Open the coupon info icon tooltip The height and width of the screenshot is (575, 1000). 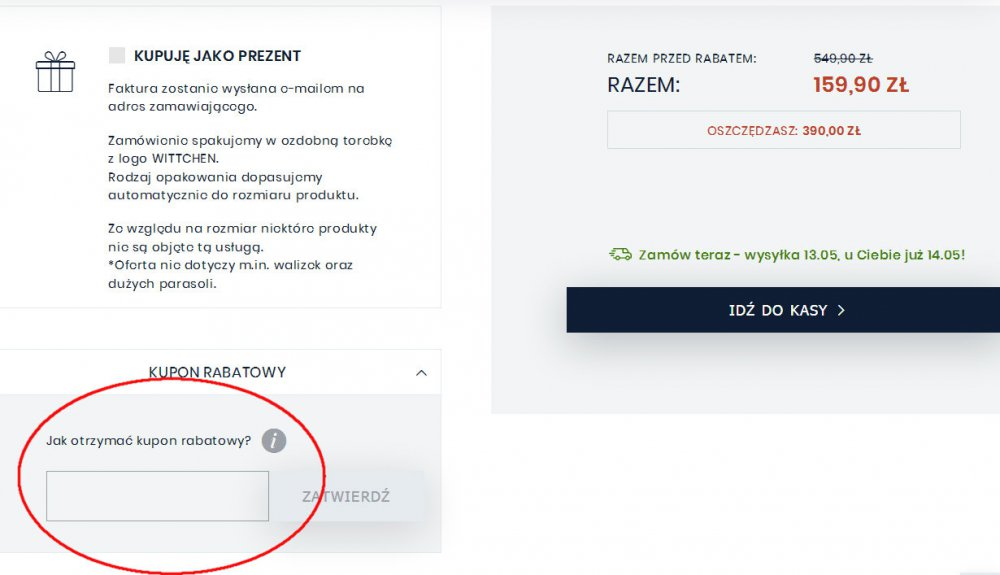click(x=274, y=440)
